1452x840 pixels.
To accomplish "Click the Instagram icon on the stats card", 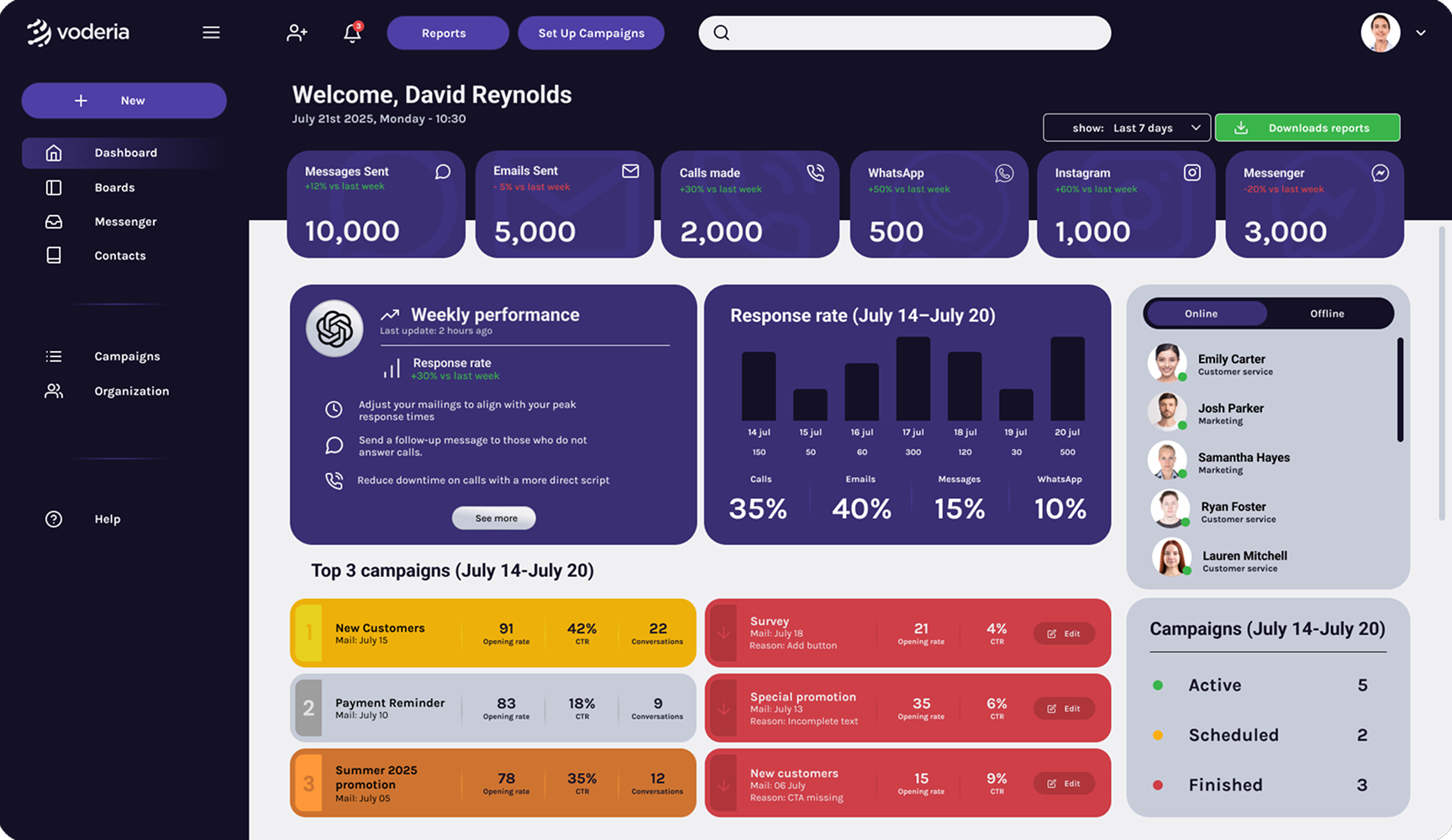I will (1192, 173).
